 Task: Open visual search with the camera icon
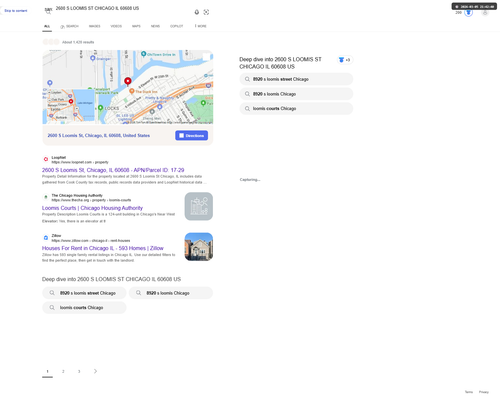pyautogui.click(x=206, y=12)
